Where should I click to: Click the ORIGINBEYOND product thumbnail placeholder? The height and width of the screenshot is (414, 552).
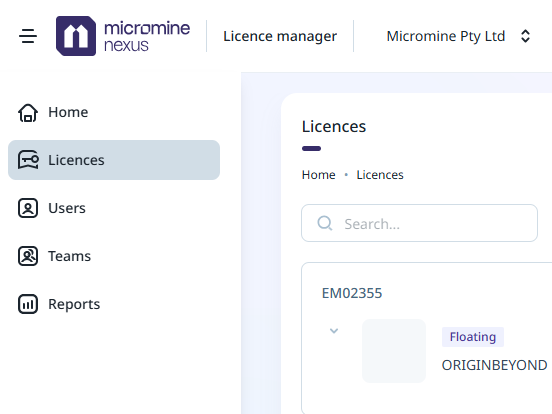click(394, 351)
